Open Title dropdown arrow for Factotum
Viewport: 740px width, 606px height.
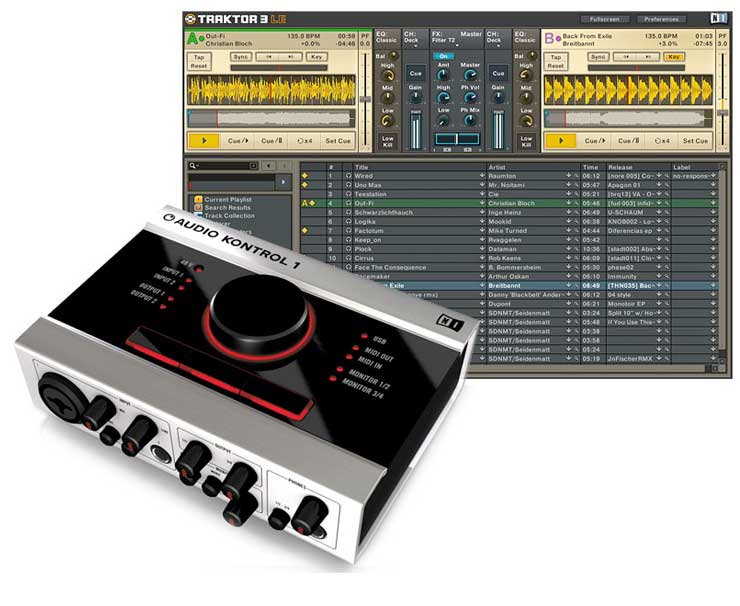click(482, 230)
